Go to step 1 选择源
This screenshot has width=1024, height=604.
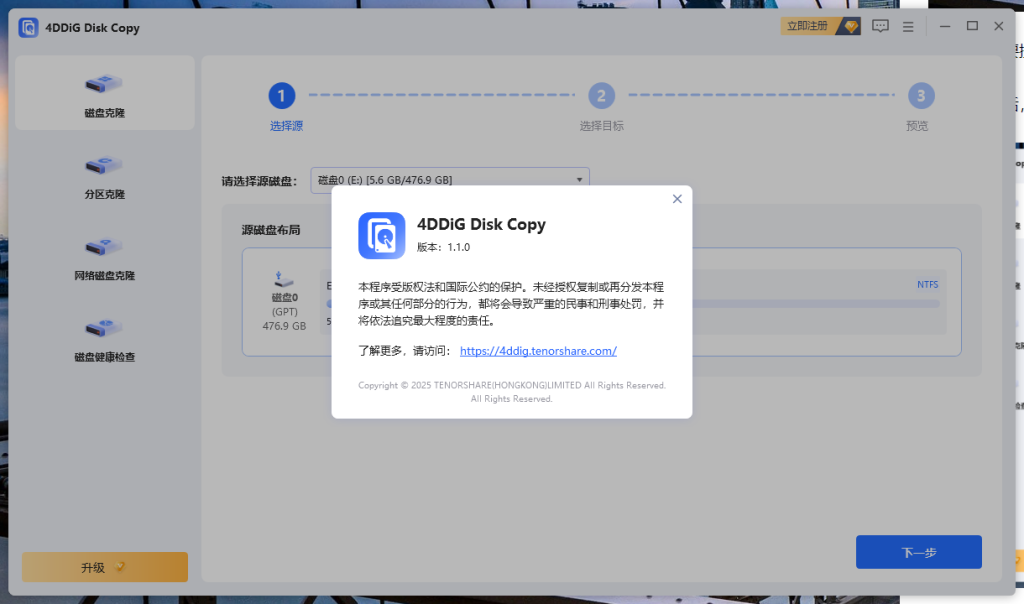click(x=282, y=96)
